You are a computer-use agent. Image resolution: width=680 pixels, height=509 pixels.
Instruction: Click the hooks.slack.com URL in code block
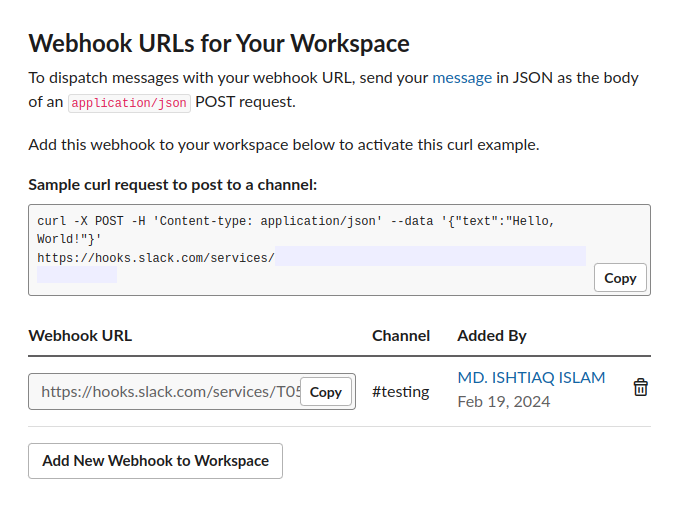coord(155,258)
